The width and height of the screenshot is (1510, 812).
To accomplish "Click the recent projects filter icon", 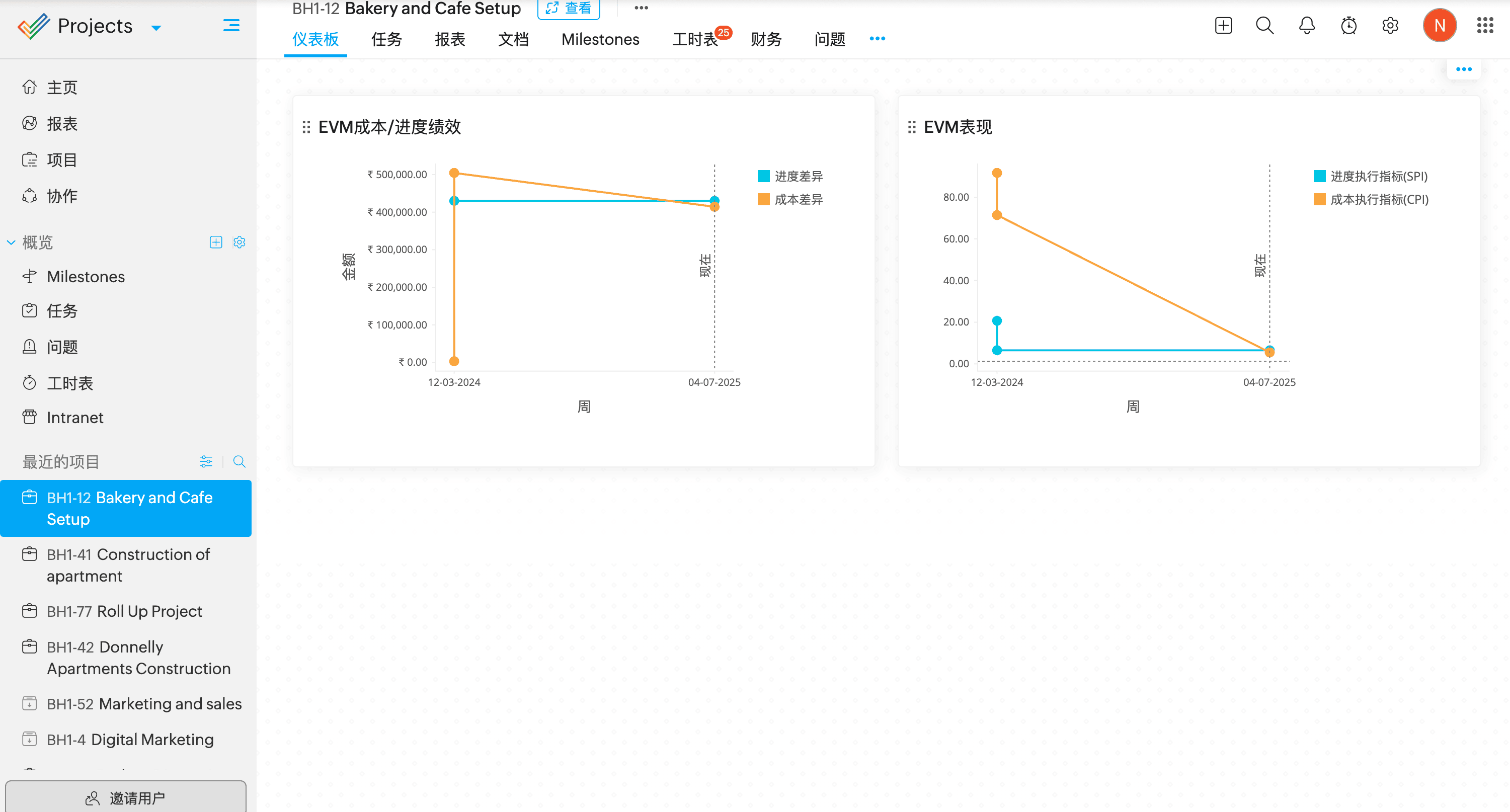I will pyautogui.click(x=206, y=461).
